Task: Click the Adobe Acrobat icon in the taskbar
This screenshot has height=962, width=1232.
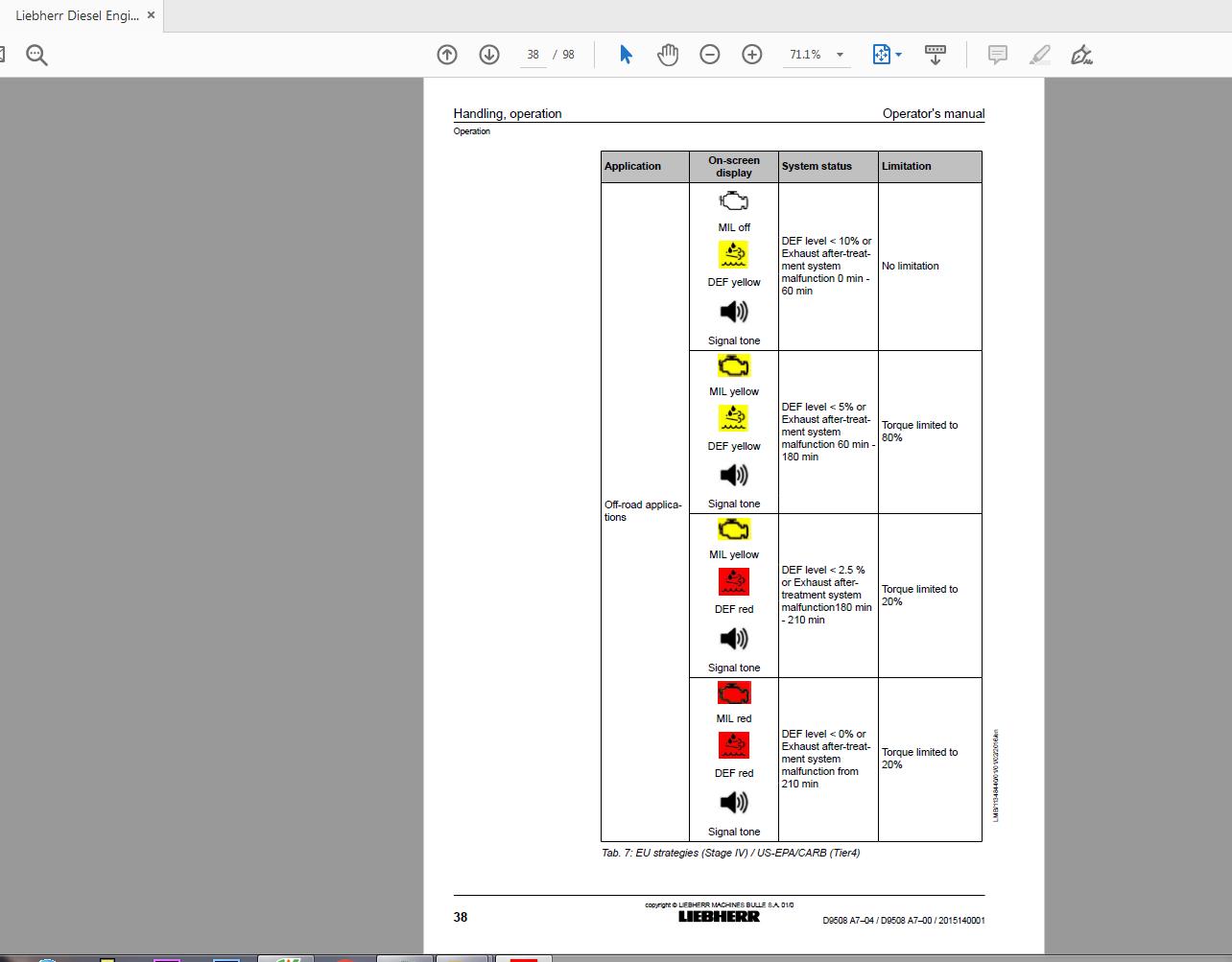Action: 523,958
